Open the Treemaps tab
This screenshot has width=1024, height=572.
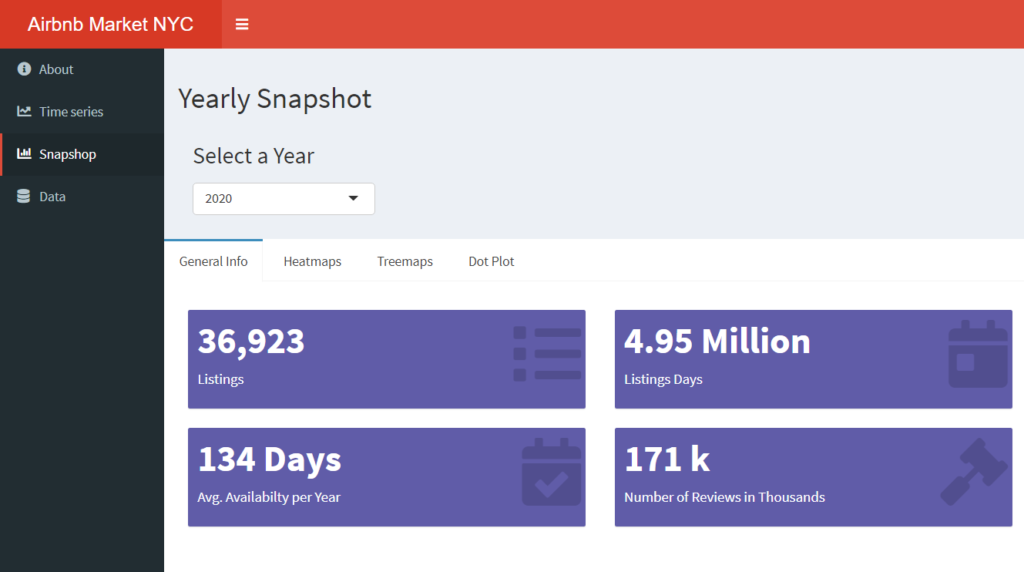(x=405, y=261)
